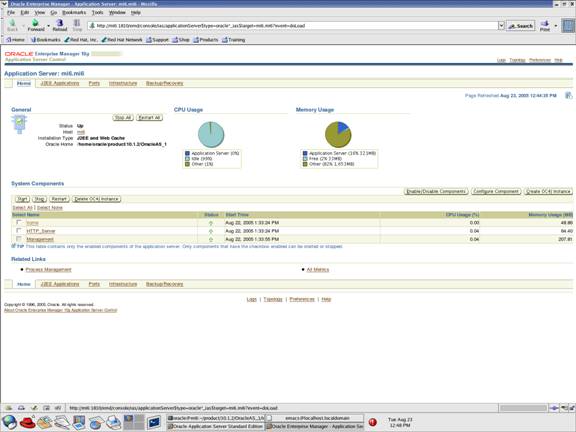Switch to the Oracle Application Server Standard Edition taskbar window
The width and height of the screenshot is (576, 432).
216,426
